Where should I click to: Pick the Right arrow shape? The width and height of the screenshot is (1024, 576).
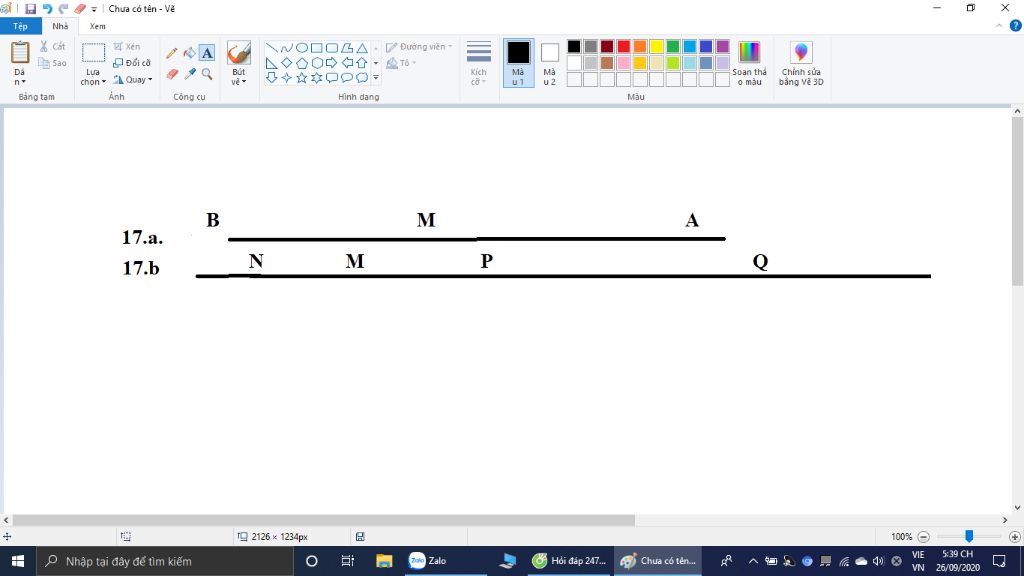click(332, 63)
